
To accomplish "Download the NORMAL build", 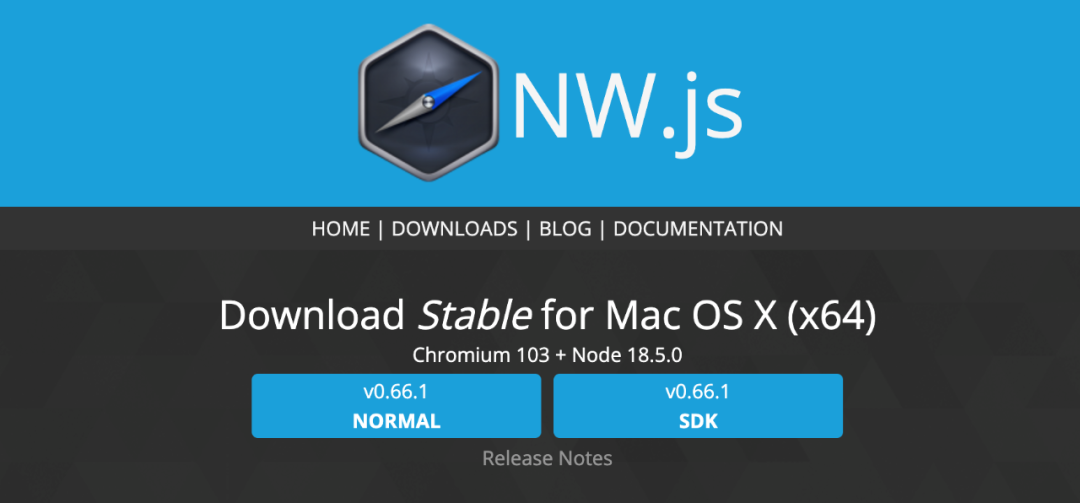I will coord(396,406).
